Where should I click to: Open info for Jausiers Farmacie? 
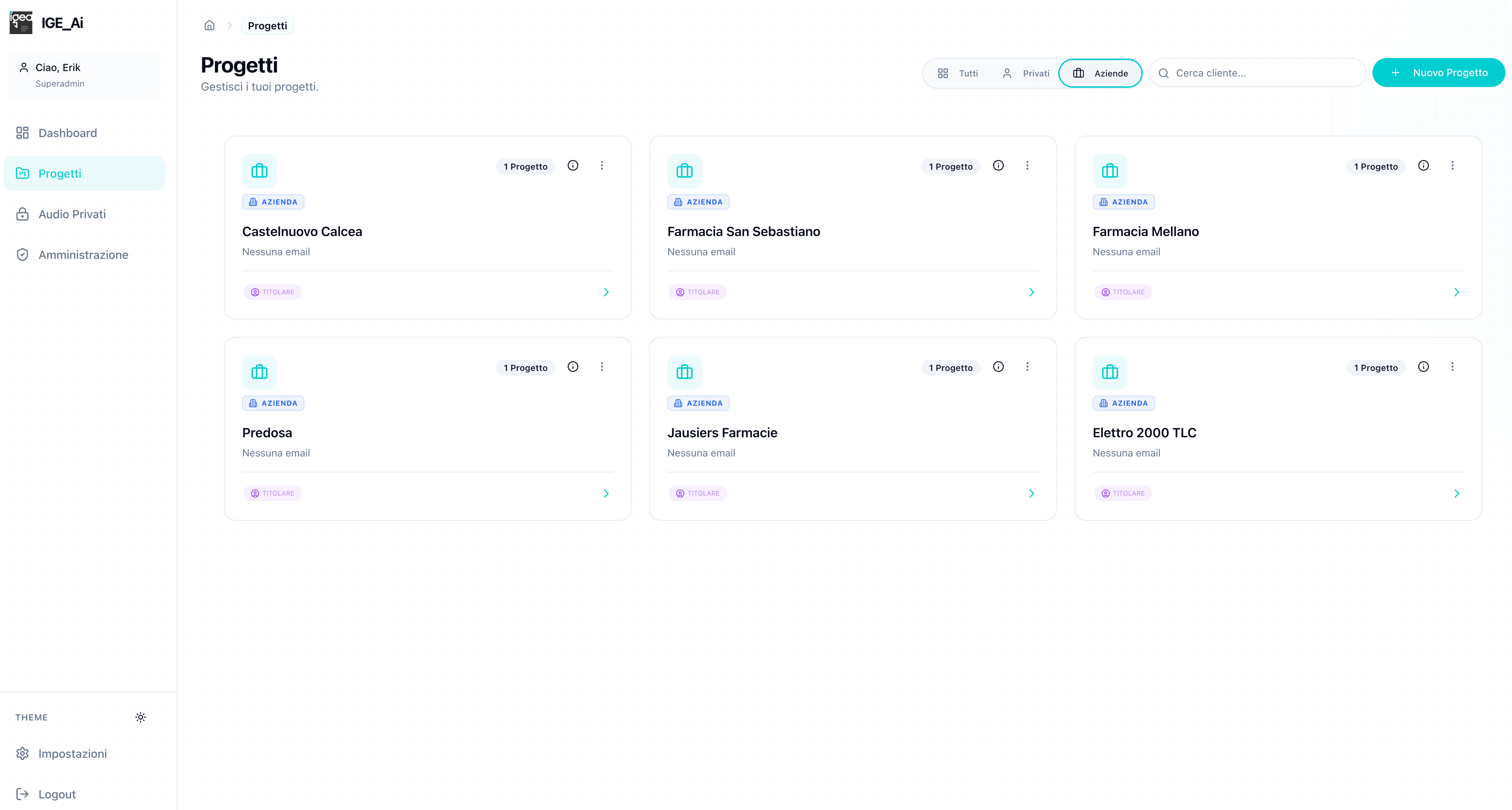pyautogui.click(x=998, y=367)
